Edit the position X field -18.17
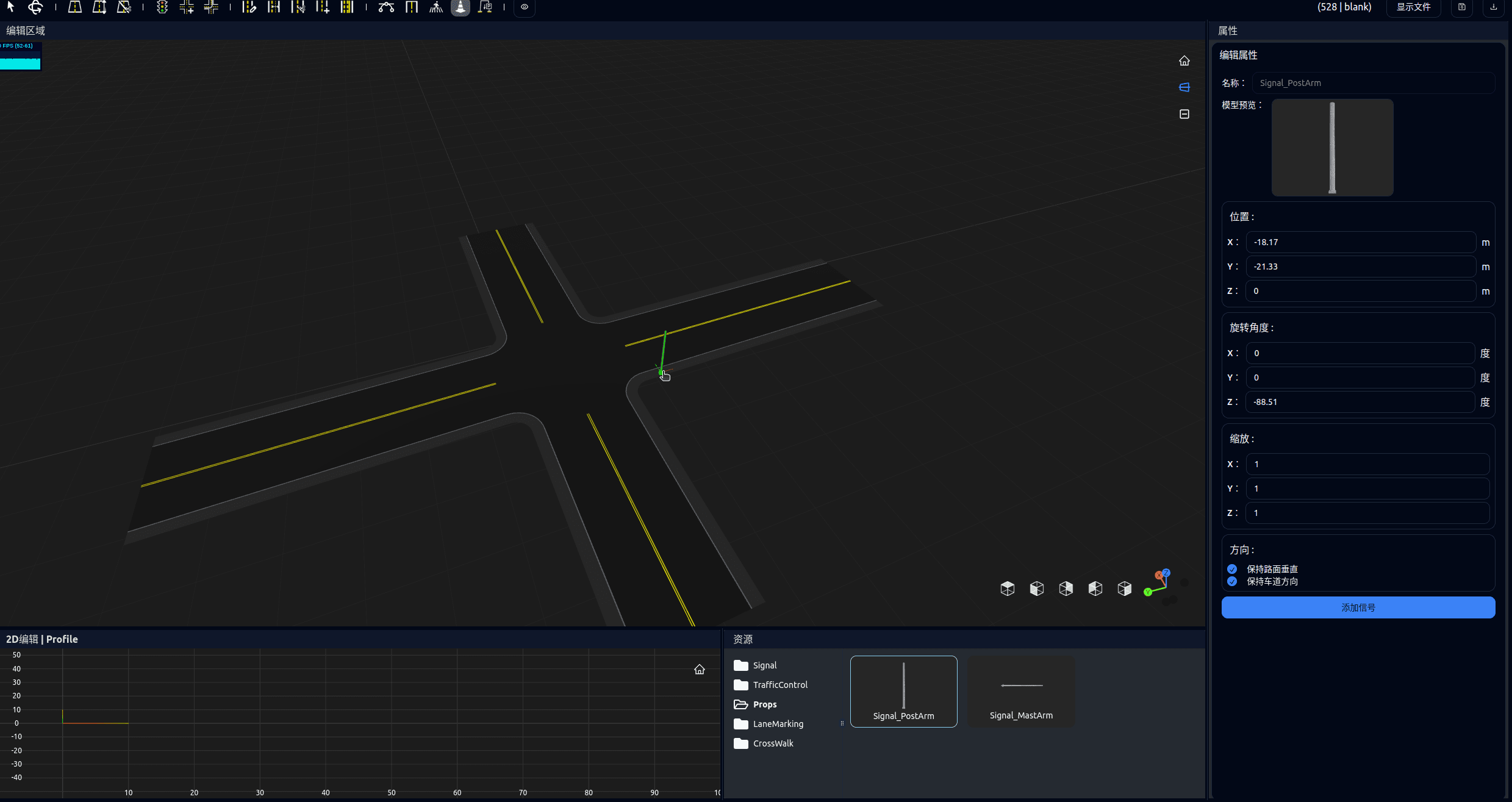The width and height of the screenshot is (1512, 802). tap(1361, 242)
